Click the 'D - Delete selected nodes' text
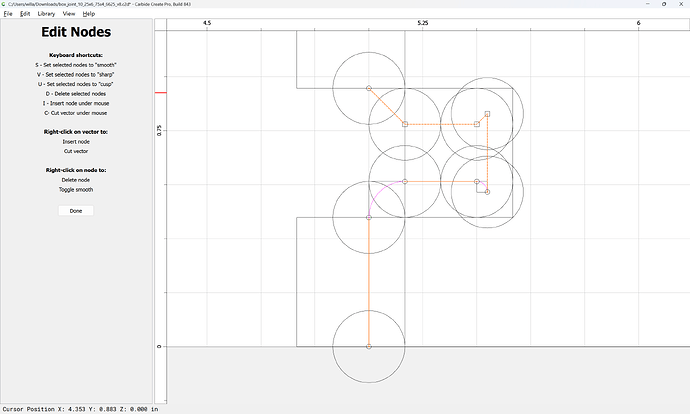The image size is (690, 414). pos(76,94)
